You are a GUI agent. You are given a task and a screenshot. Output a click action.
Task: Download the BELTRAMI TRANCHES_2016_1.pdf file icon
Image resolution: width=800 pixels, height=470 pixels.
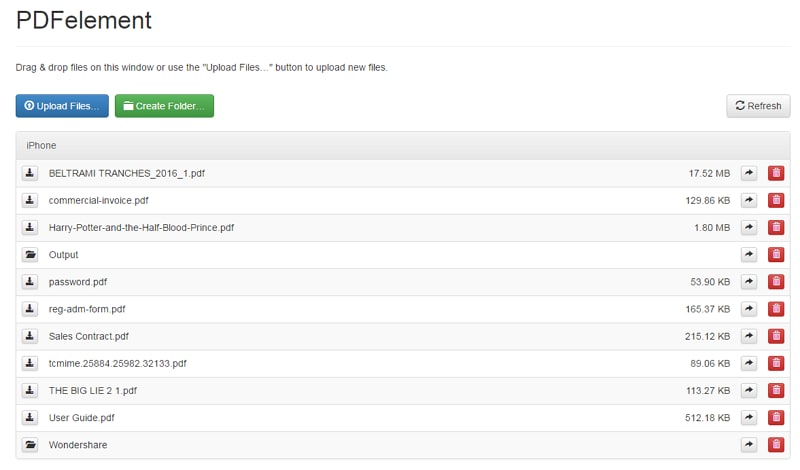[30, 173]
